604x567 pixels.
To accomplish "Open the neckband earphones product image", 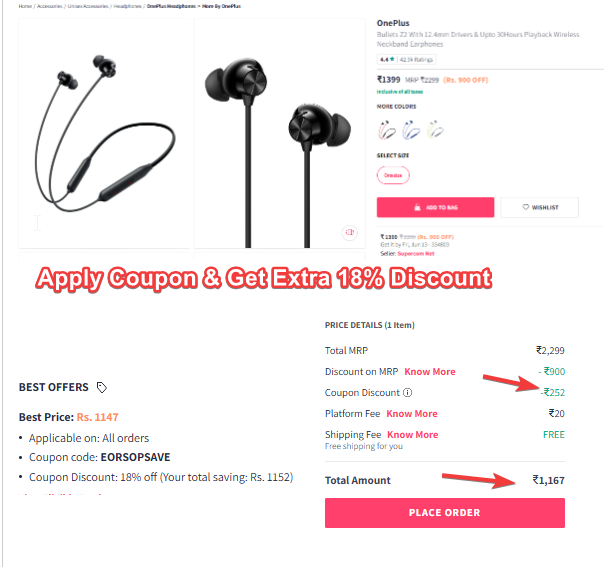I will click(104, 133).
